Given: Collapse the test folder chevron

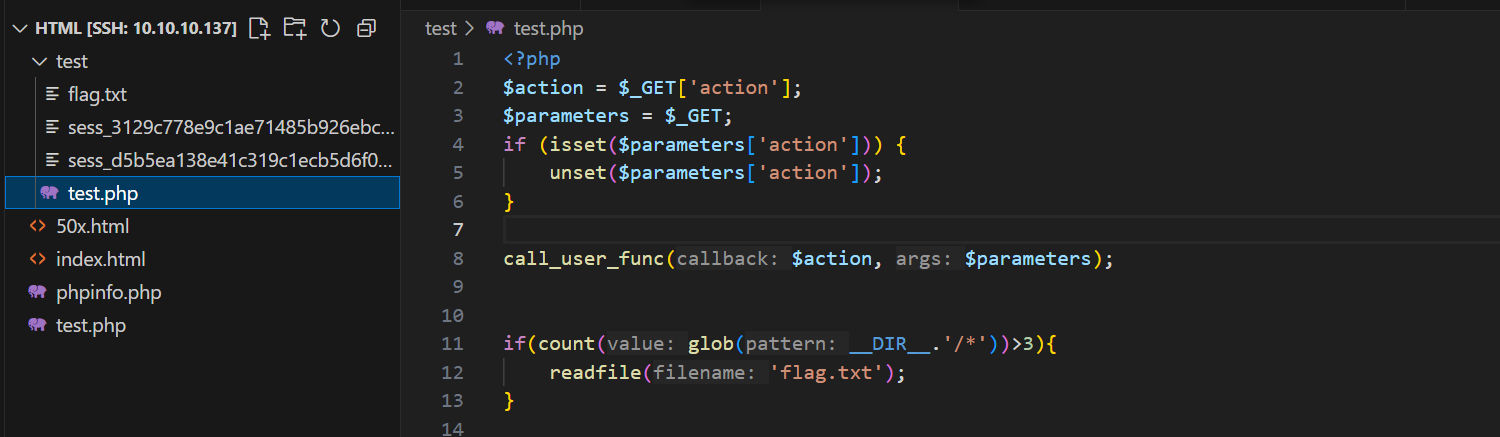Looking at the screenshot, I should [x=40, y=61].
